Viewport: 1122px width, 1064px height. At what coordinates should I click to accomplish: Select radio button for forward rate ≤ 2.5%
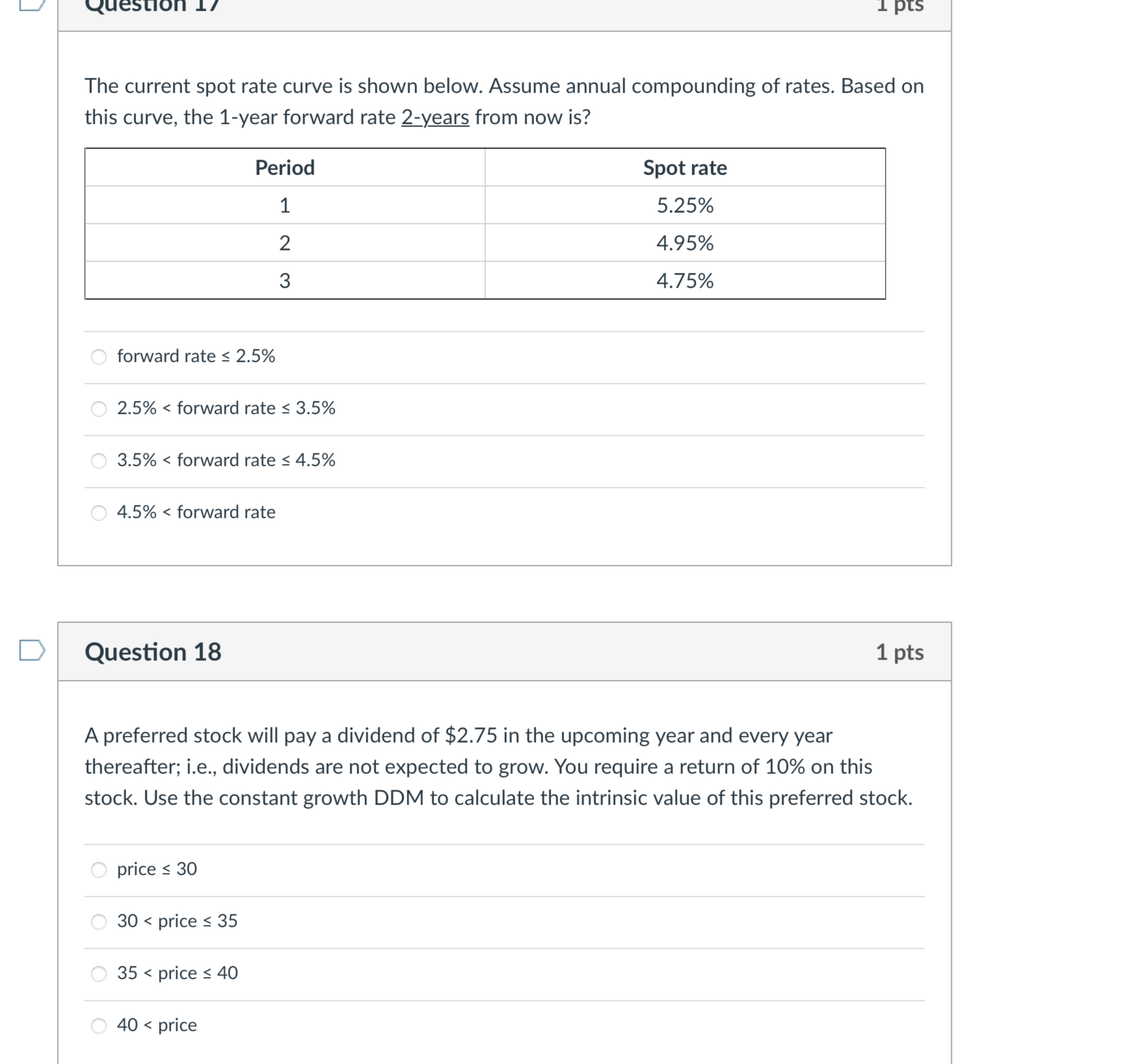(x=99, y=357)
